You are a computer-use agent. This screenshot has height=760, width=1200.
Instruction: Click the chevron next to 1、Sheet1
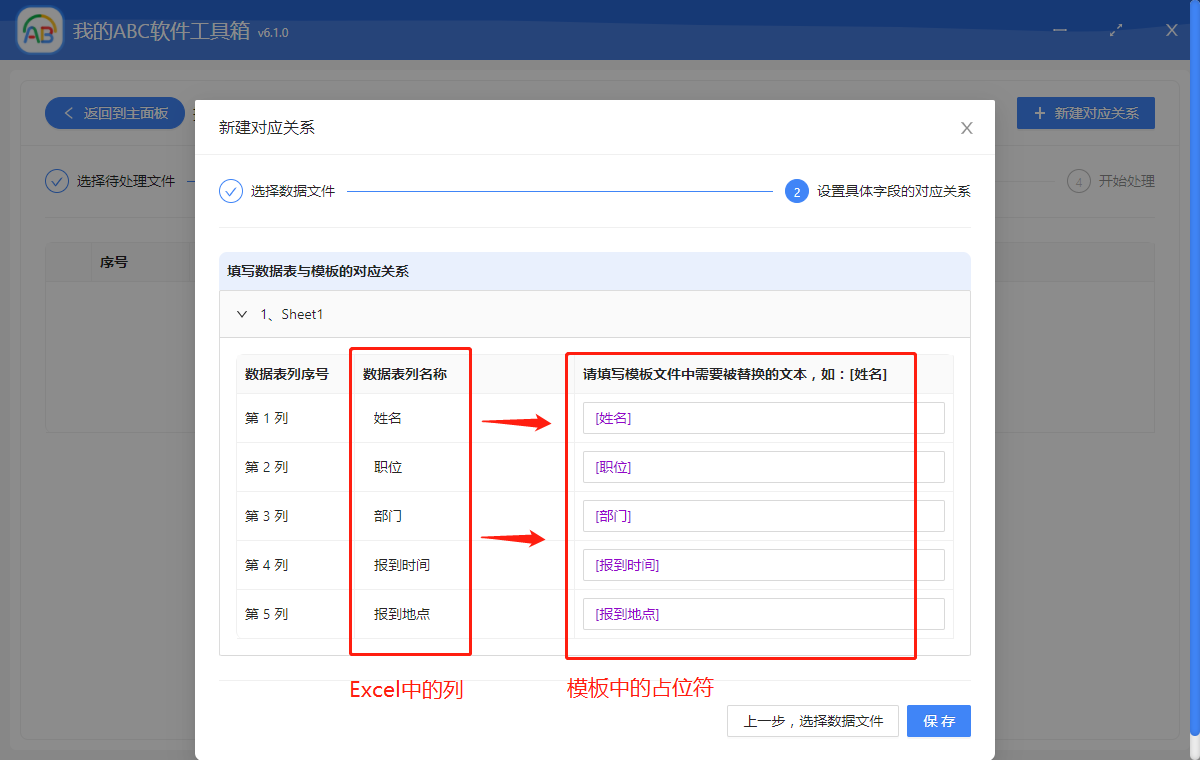coord(242,313)
